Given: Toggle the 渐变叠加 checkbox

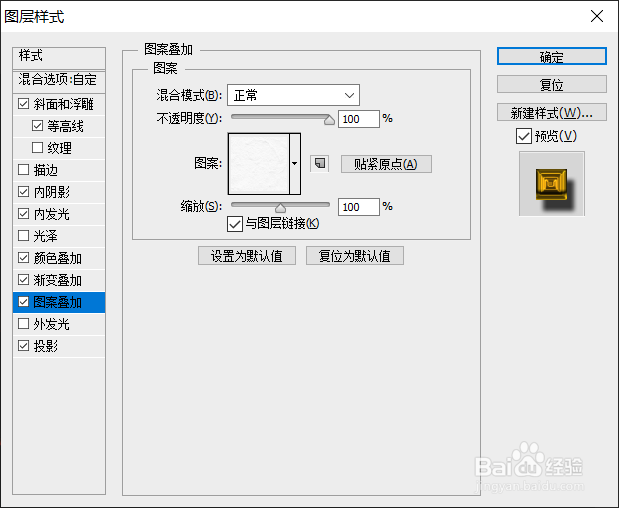Looking at the screenshot, I should 24,280.
